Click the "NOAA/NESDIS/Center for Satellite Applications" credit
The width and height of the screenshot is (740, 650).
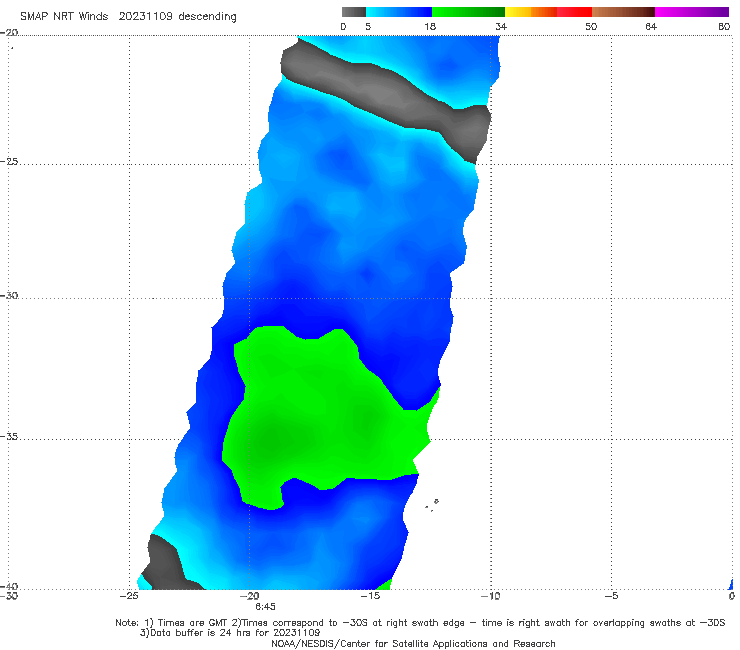pos(413,643)
